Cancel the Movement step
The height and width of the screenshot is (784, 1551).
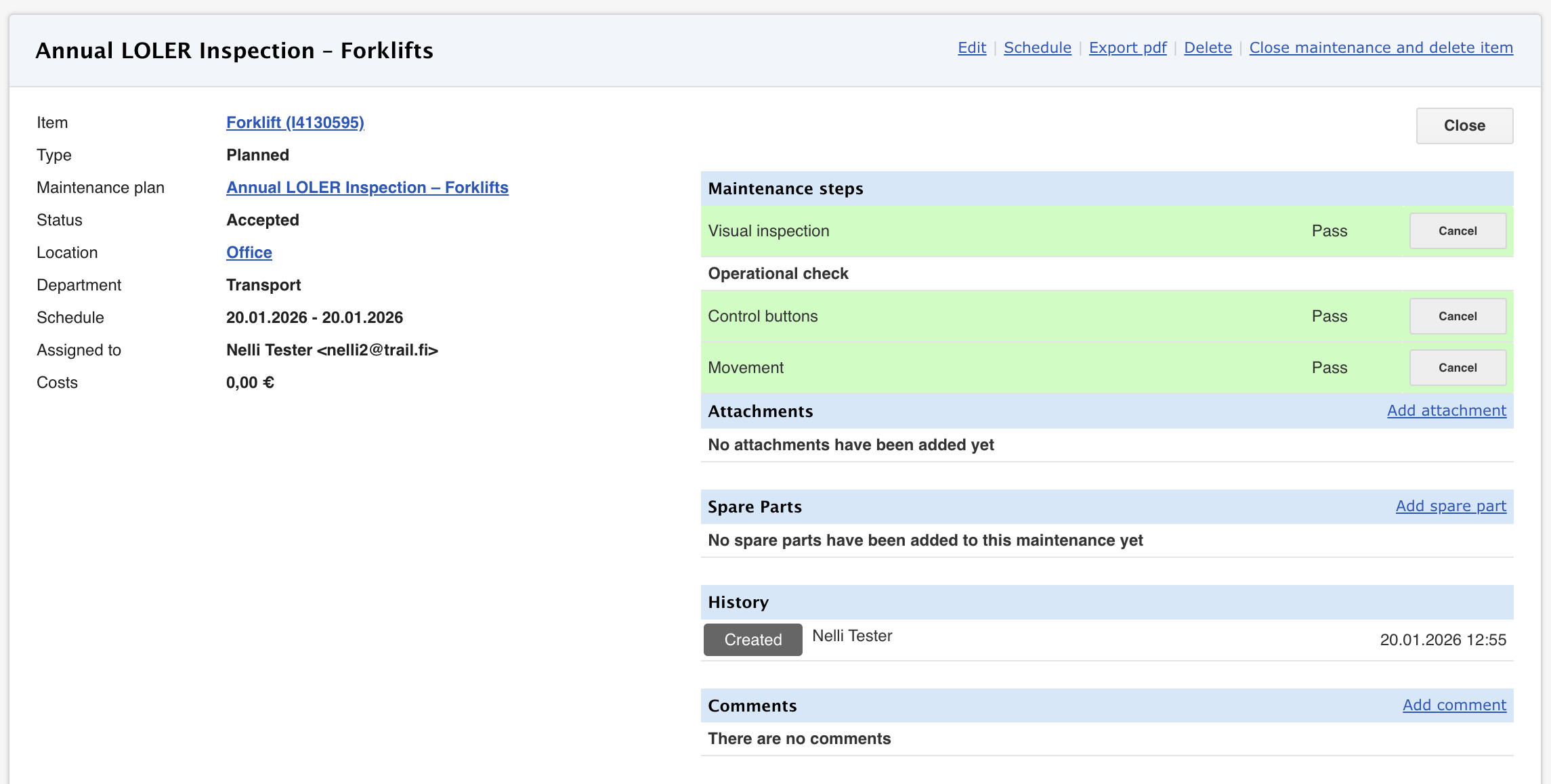(x=1457, y=368)
